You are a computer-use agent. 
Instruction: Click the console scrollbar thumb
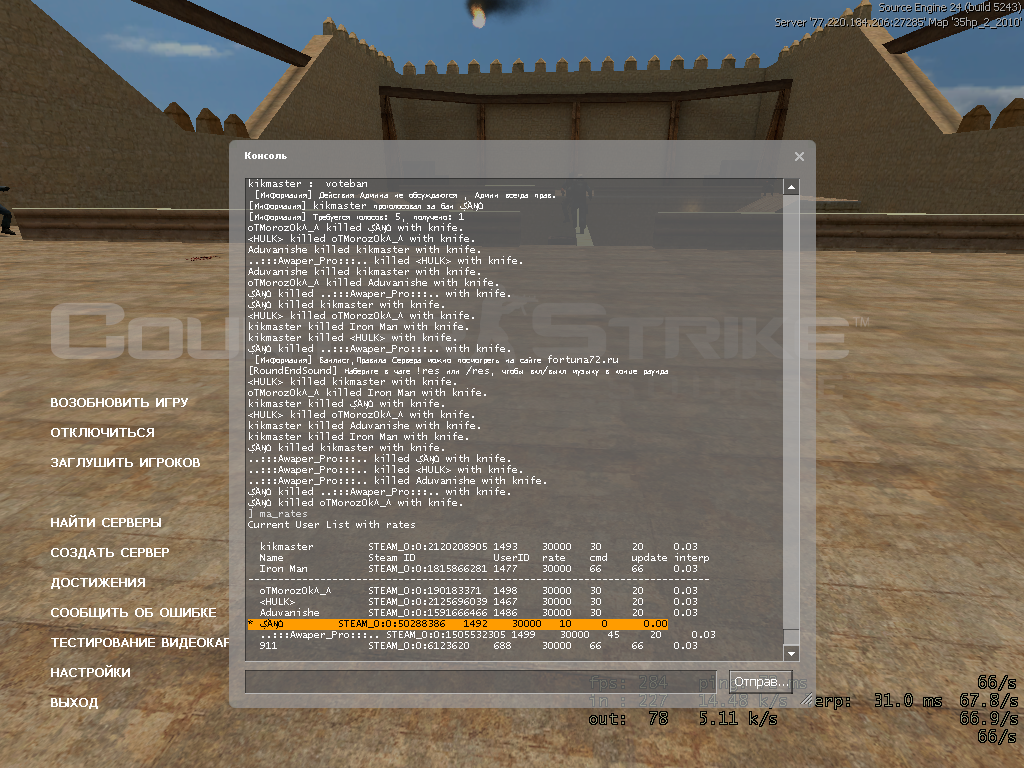tap(791, 637)
